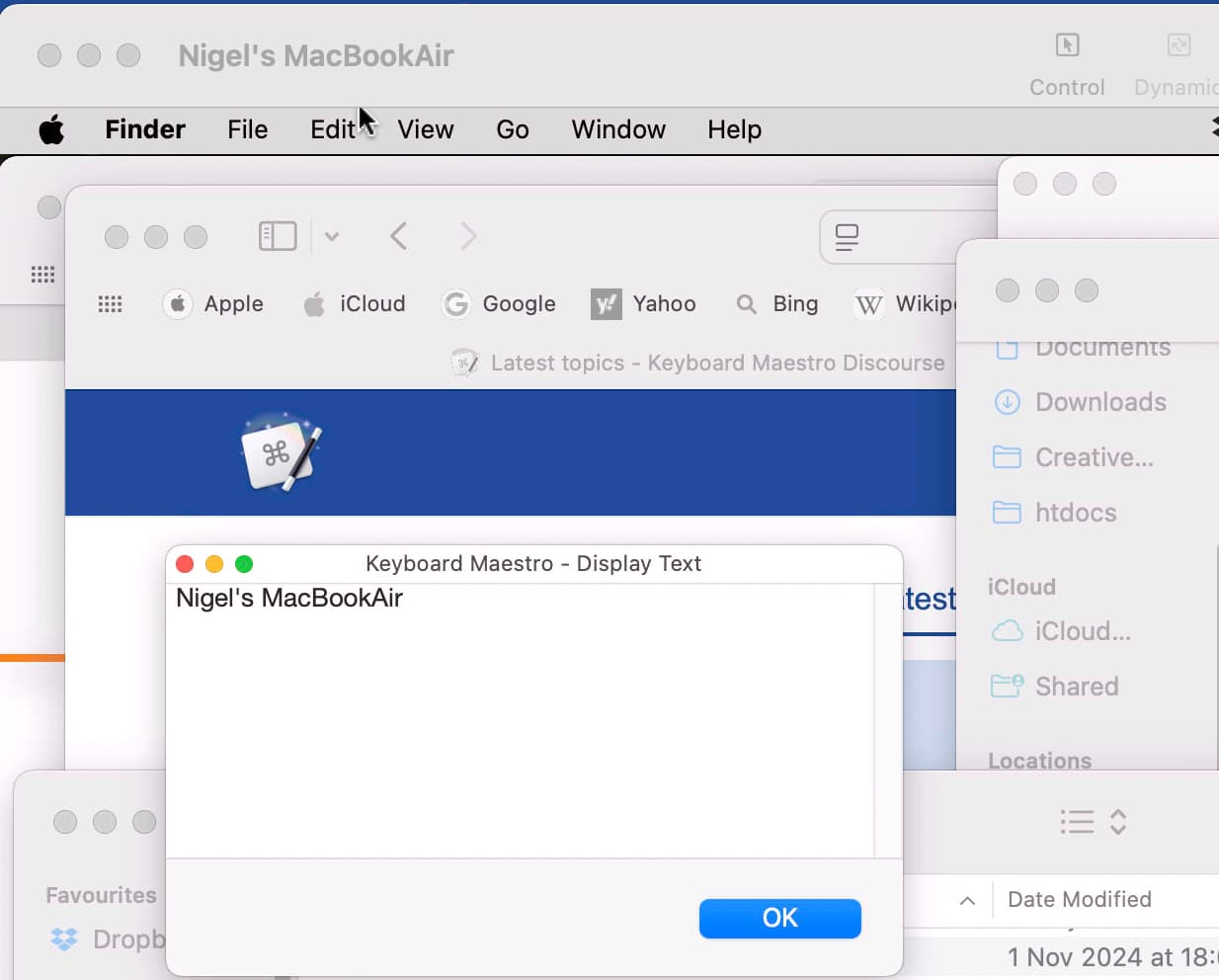The image size is (1219, 980).
Task: Open the Apple menu
Action: click(51, 129)
